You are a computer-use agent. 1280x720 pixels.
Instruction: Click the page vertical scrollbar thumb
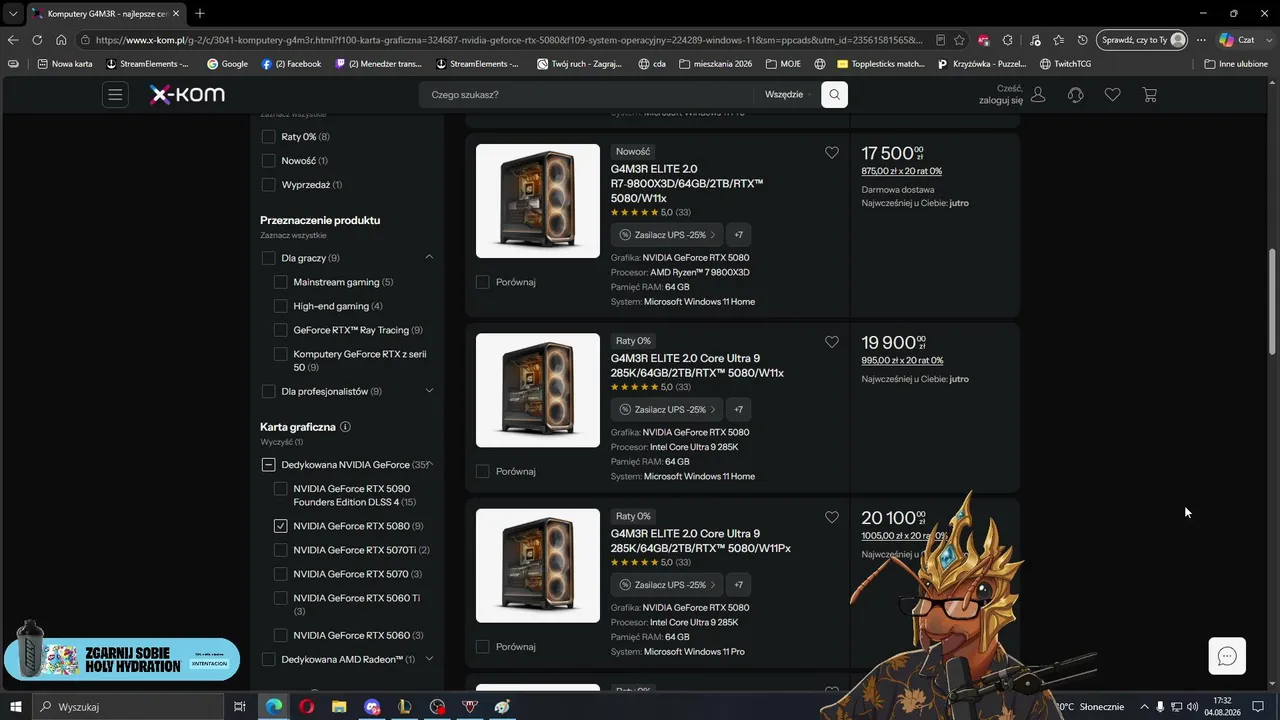click(x=1272, y=300)
